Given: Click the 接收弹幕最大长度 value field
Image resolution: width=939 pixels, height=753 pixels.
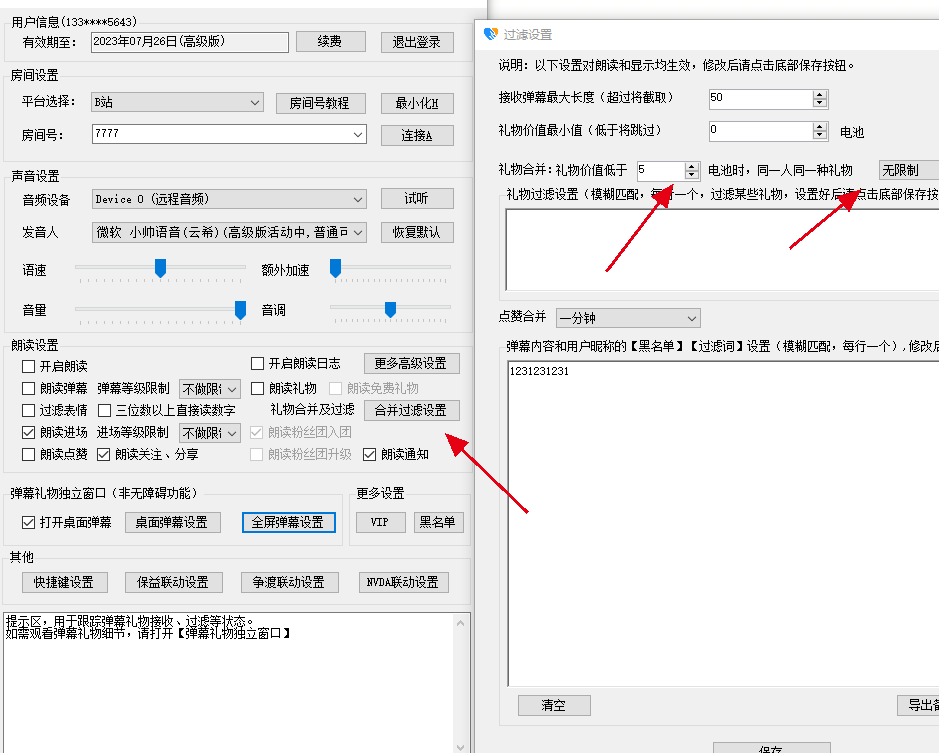Looking at the screenshot, I should [761, 98].
